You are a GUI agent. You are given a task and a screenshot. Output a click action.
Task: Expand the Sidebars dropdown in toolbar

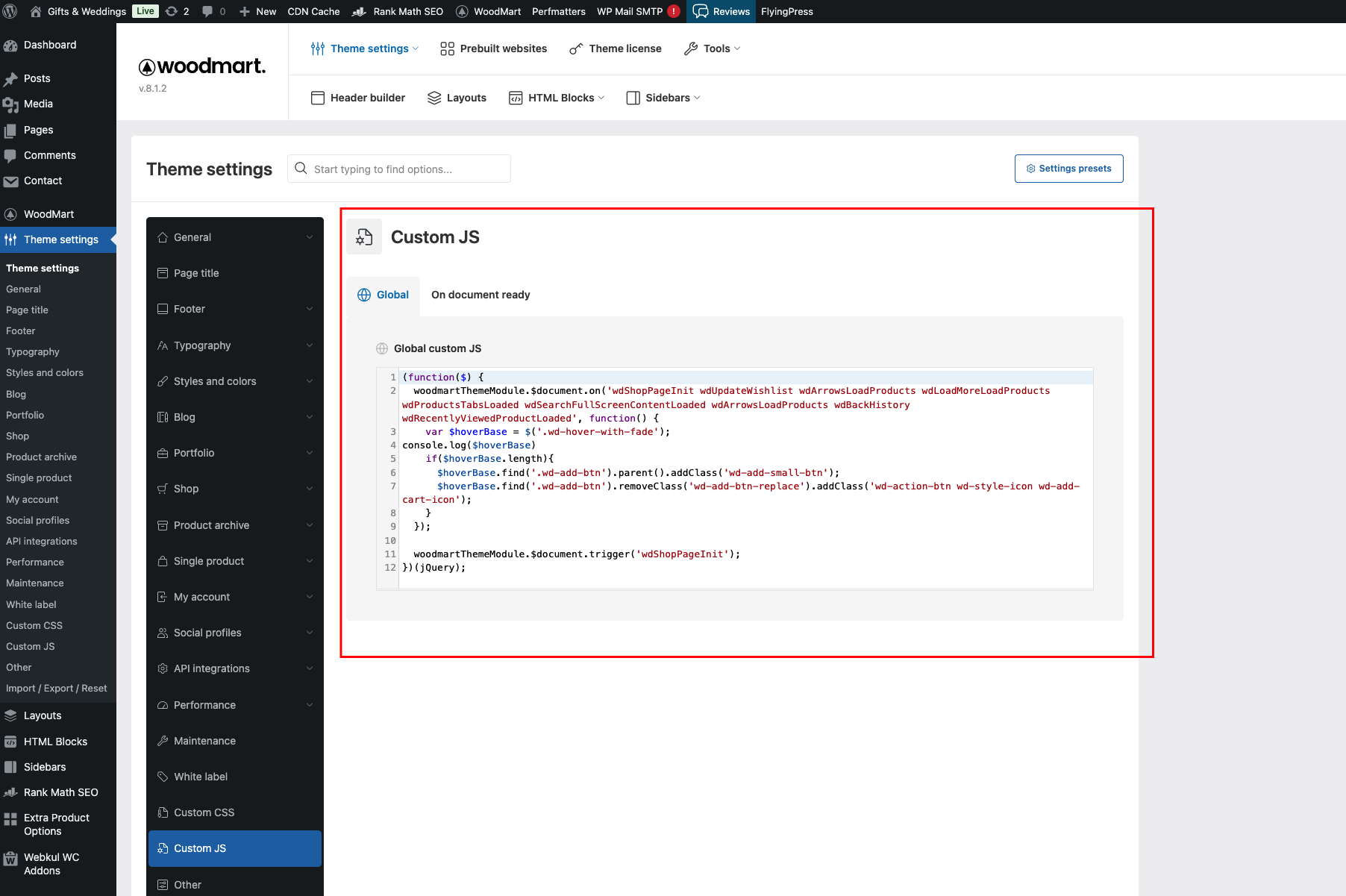click(663, 98)
